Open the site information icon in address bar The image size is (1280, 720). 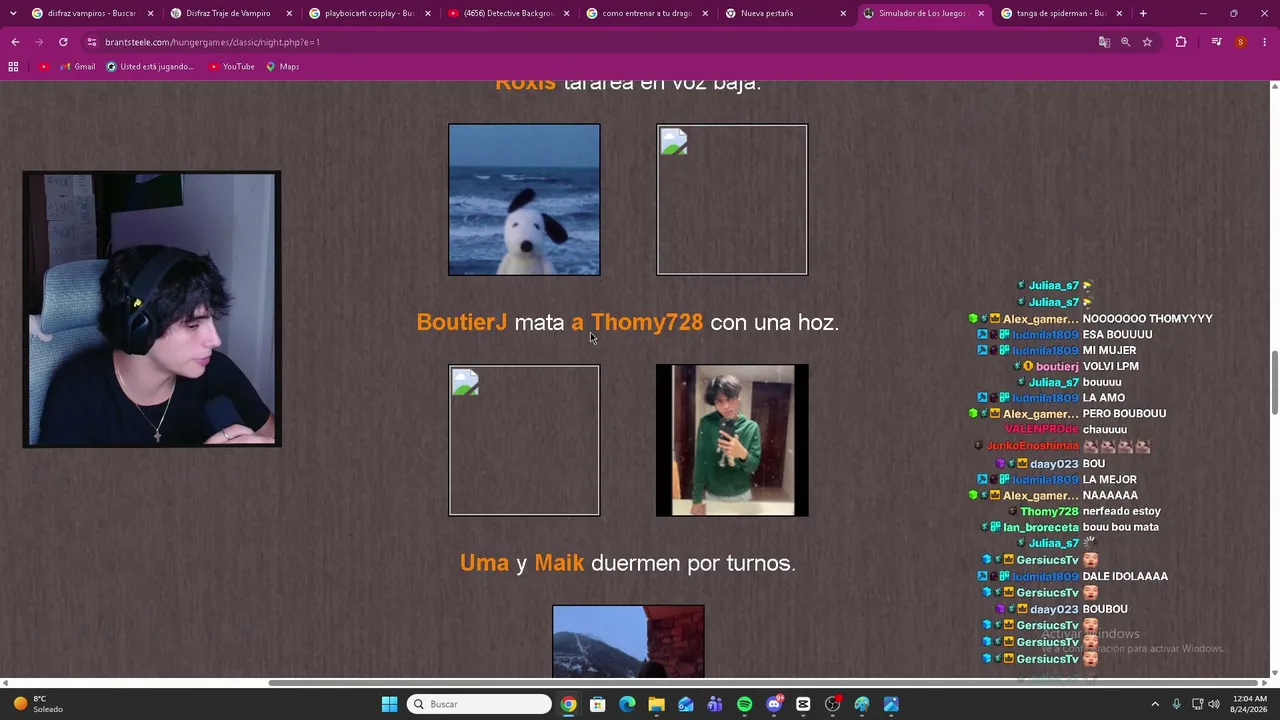(92, 42)
